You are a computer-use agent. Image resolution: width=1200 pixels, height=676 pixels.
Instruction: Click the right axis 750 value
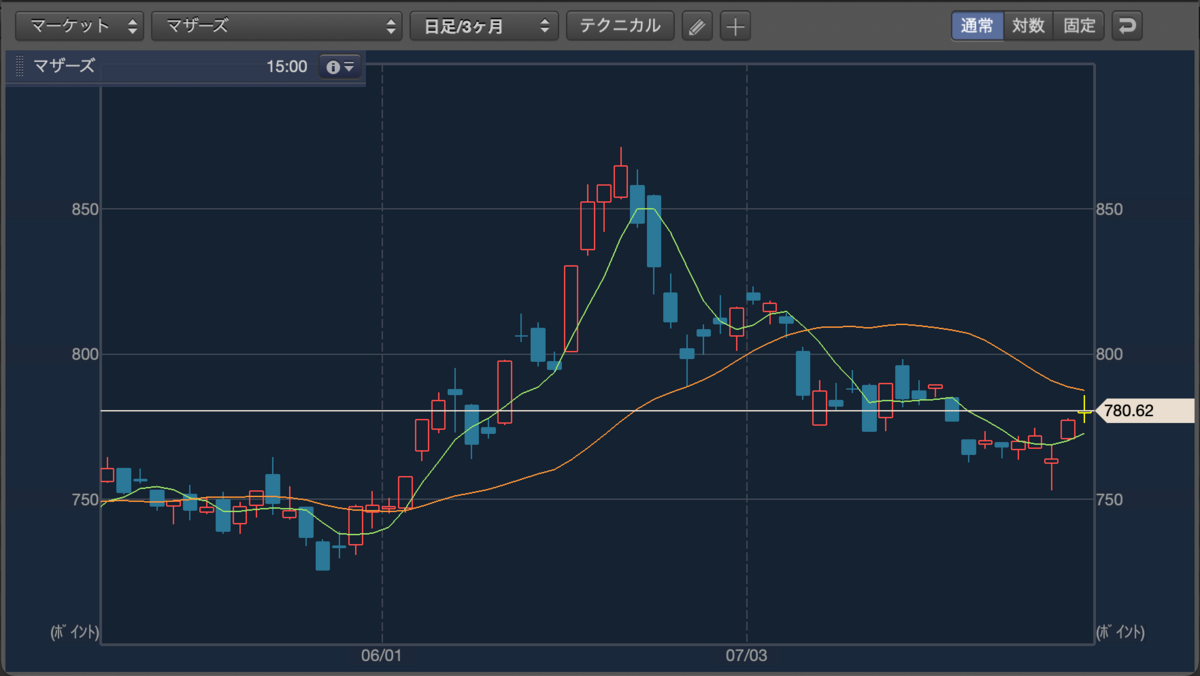1111,499
